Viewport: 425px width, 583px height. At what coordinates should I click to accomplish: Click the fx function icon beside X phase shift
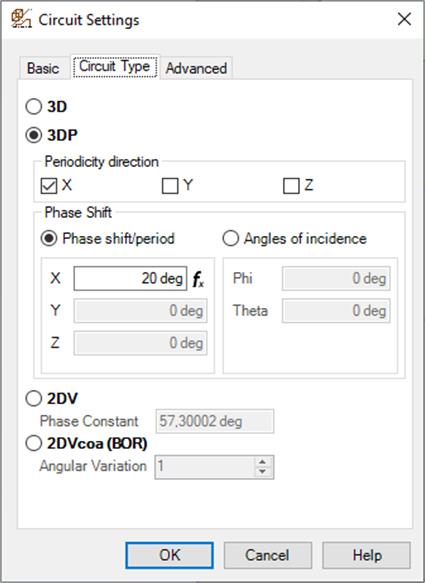pos(198,279)
